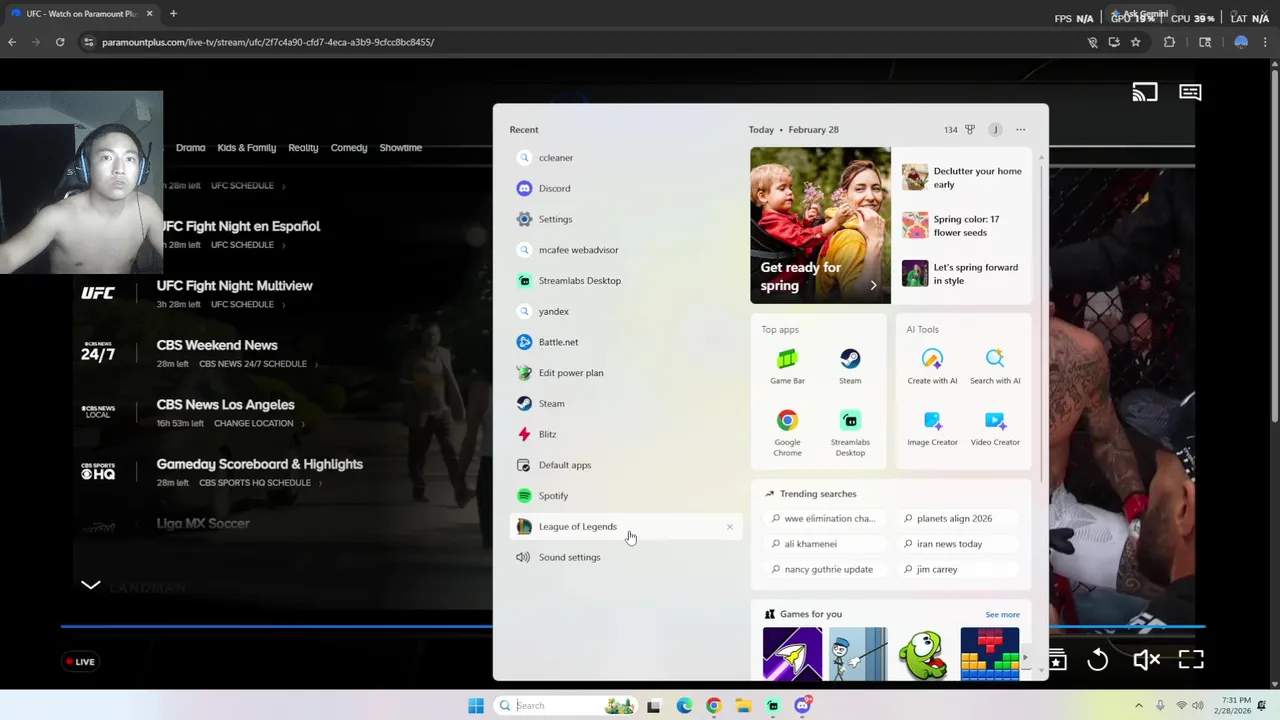Viewport: 1280px width, 720px height.
Task: Search trending wwe elimination chamber
Action: 824,519
